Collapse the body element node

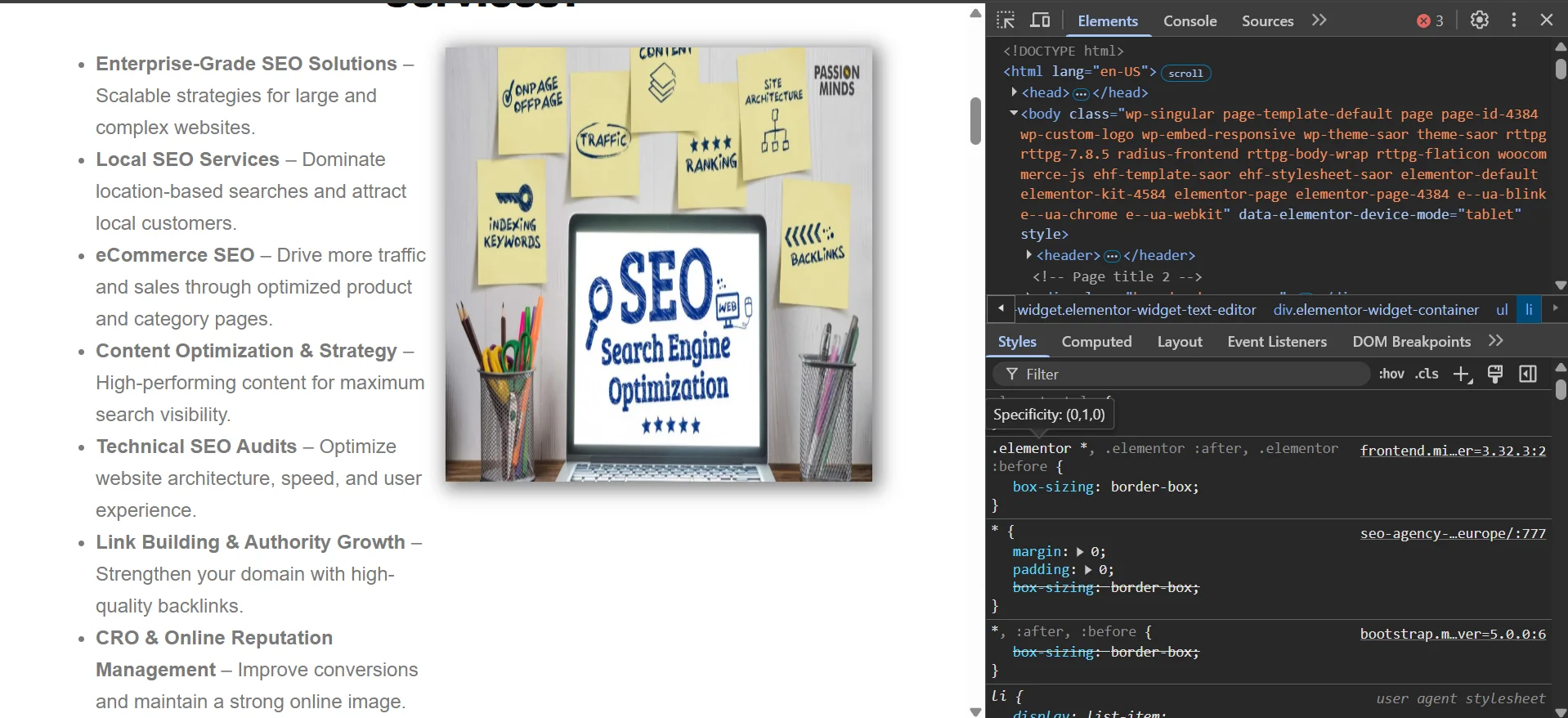click(1014, 114)
